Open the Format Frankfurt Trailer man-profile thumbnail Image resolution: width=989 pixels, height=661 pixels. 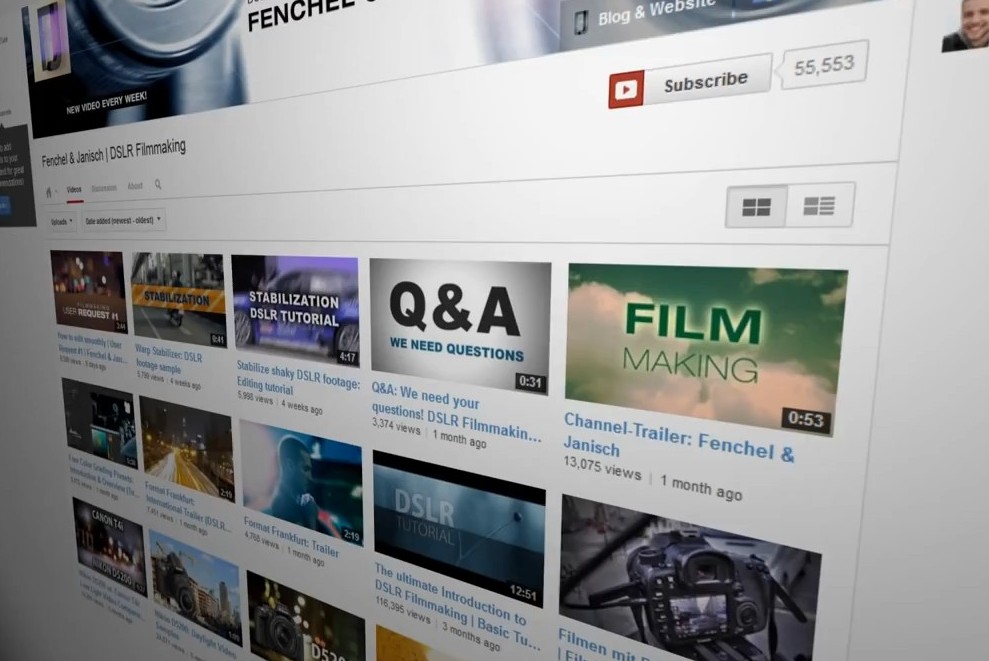click(301, 482)
